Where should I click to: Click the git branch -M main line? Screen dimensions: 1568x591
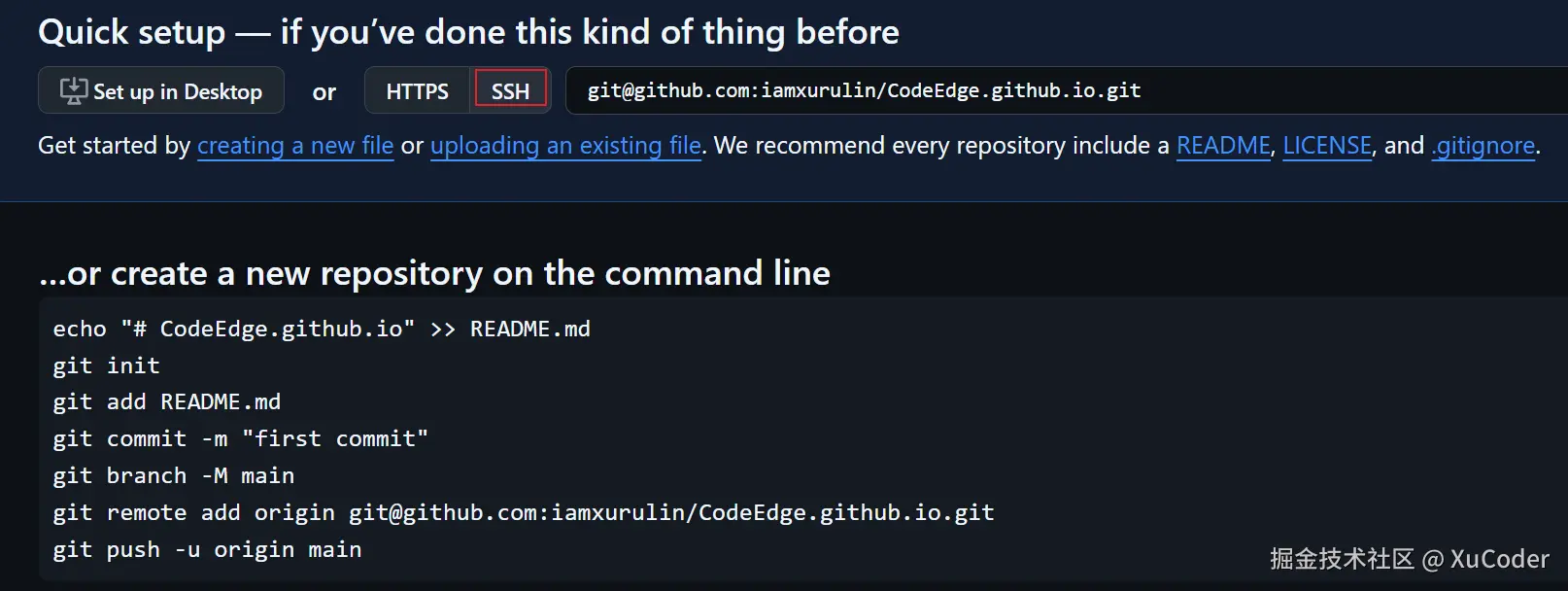[173, 476]
